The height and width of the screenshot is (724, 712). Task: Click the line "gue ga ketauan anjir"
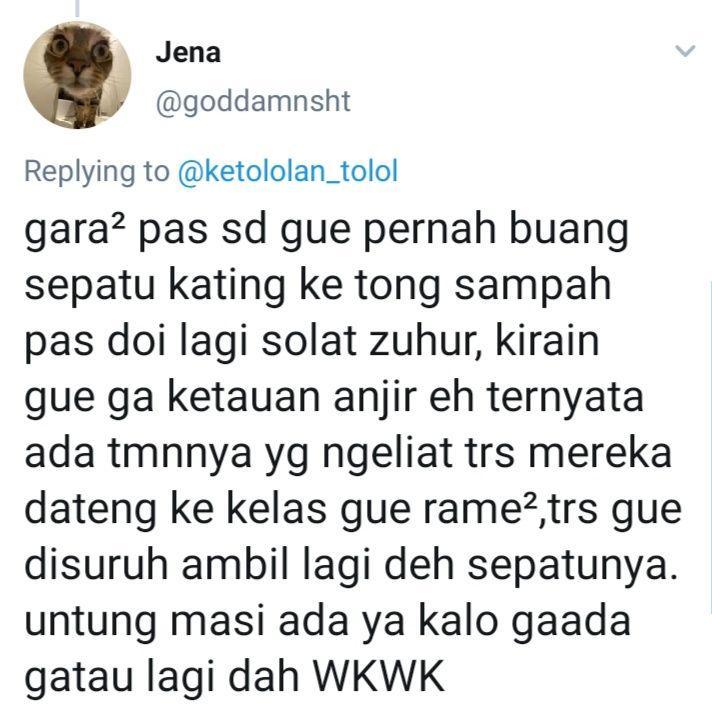click(334, 398)
